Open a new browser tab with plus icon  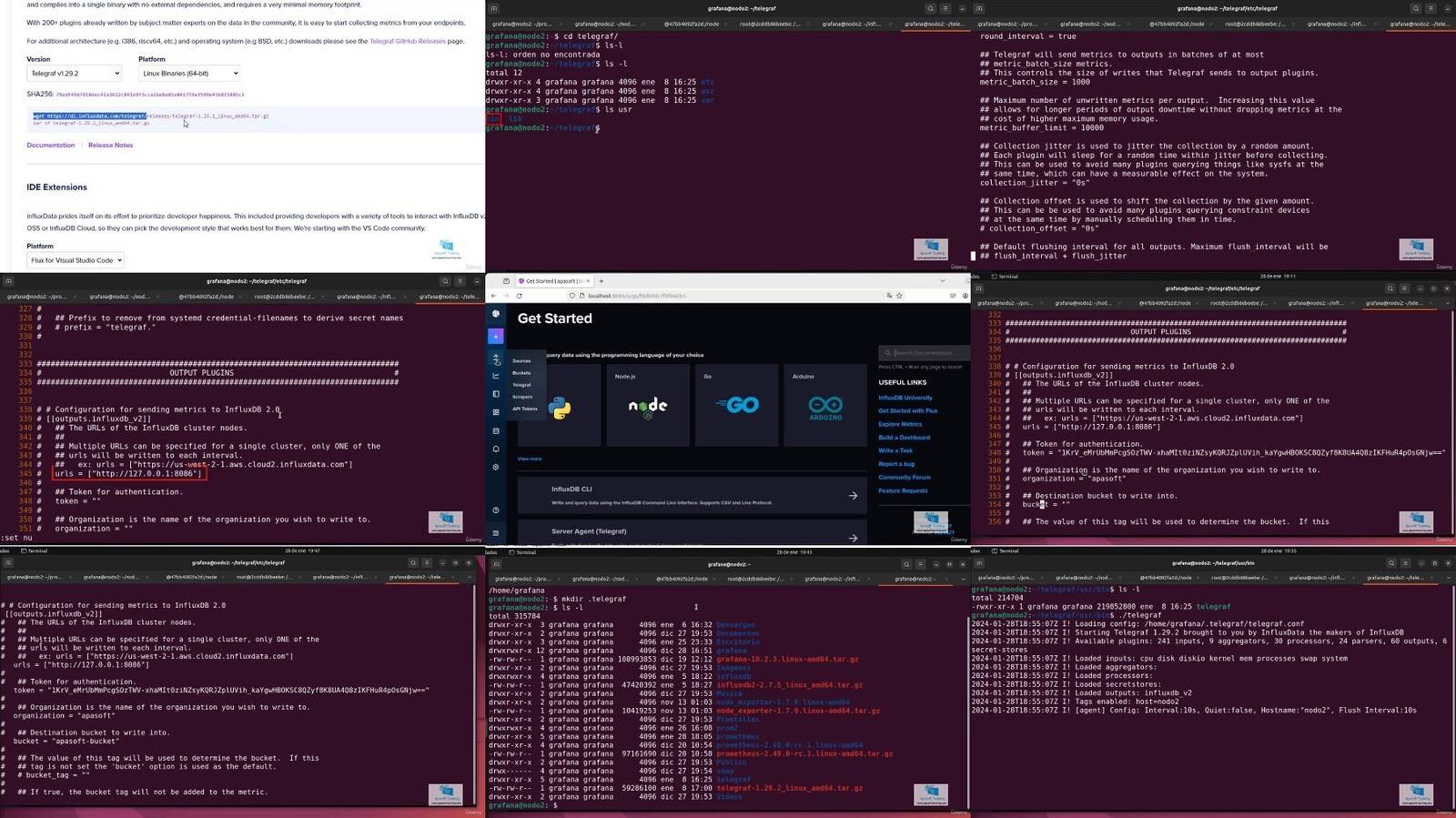click(602, 281)
